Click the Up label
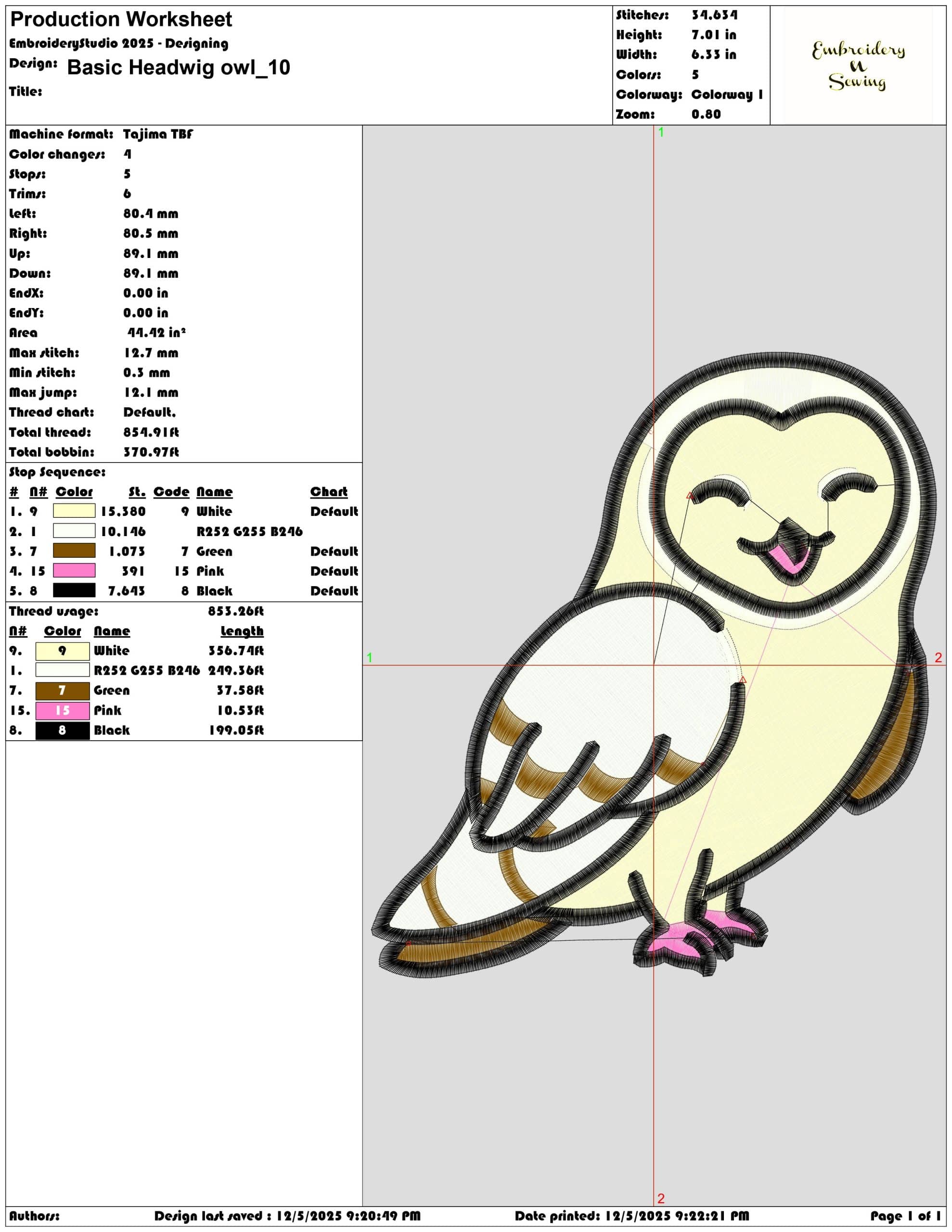Image resolution: width=952 pixels, height=1232 pixels. pyautogui.click(x=20, y=254)
